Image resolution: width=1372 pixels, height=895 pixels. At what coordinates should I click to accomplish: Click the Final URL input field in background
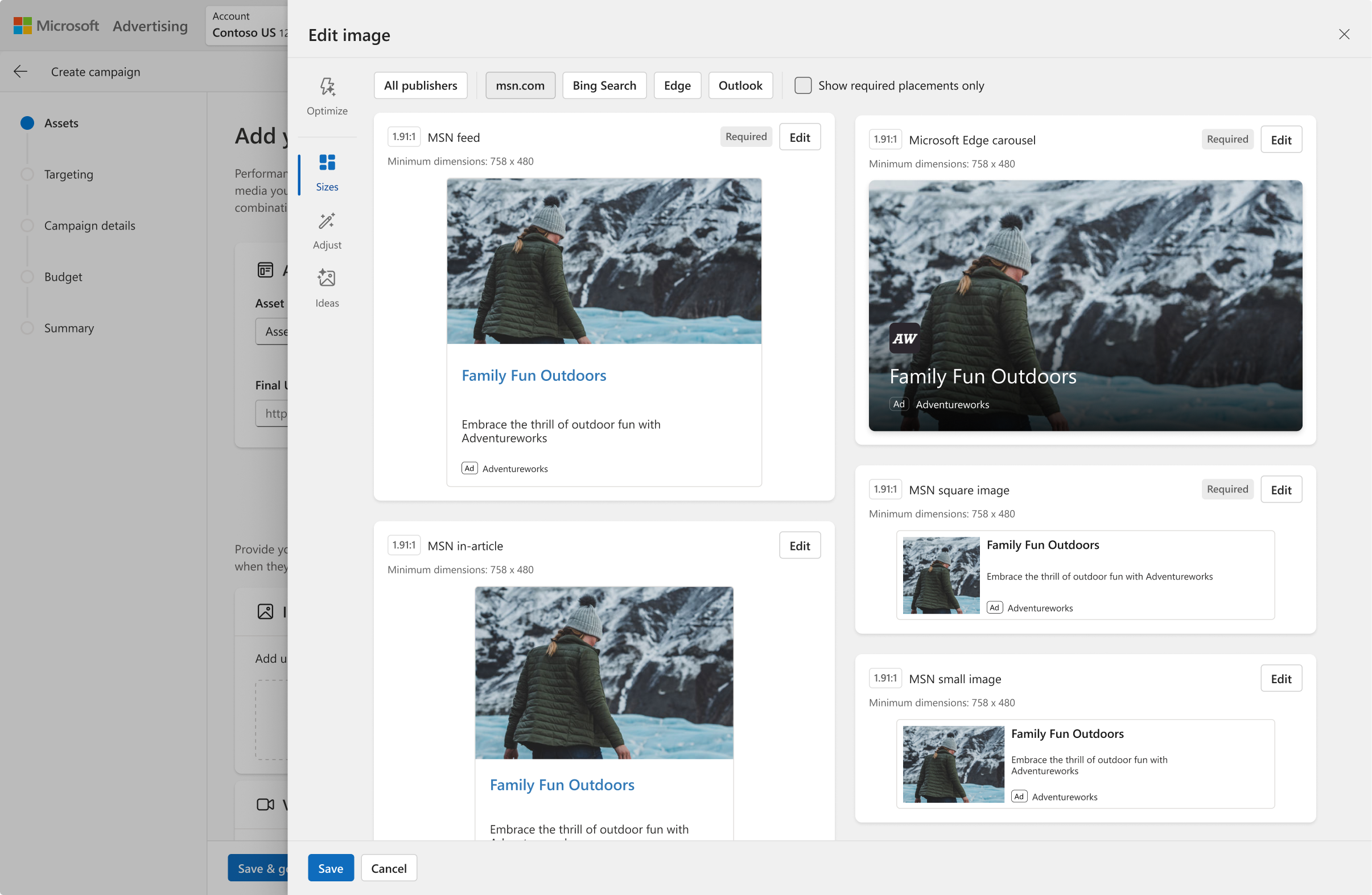tap(271, 413)
